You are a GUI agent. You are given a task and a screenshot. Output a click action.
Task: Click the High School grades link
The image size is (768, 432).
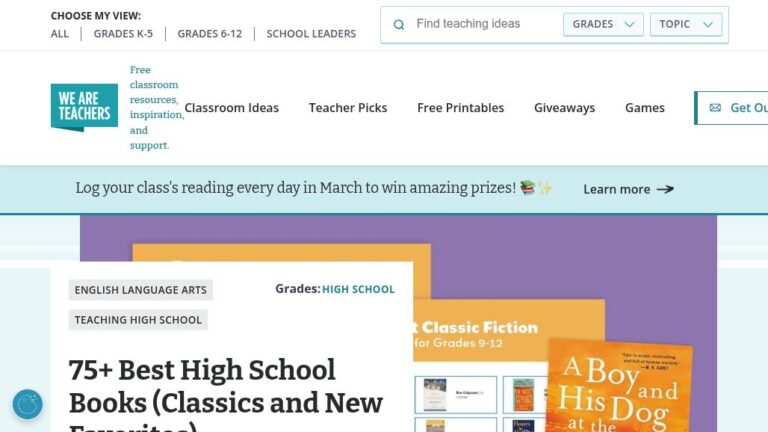coord(358,289)
